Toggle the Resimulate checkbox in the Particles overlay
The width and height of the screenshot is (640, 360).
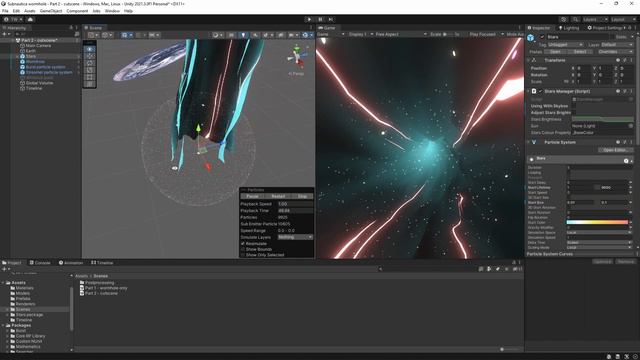coord(243,244)
